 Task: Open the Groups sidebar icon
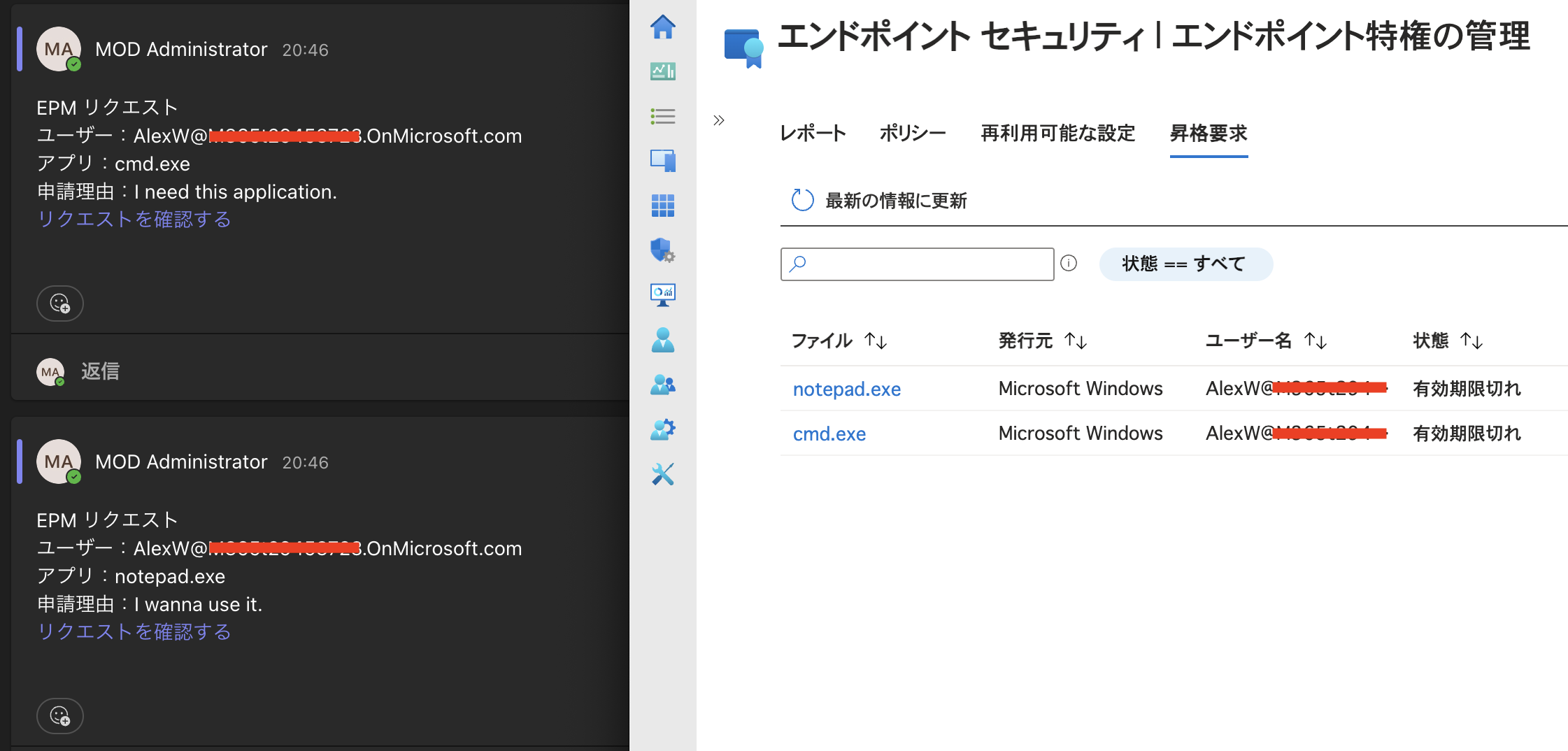click(x=662, y=385)
